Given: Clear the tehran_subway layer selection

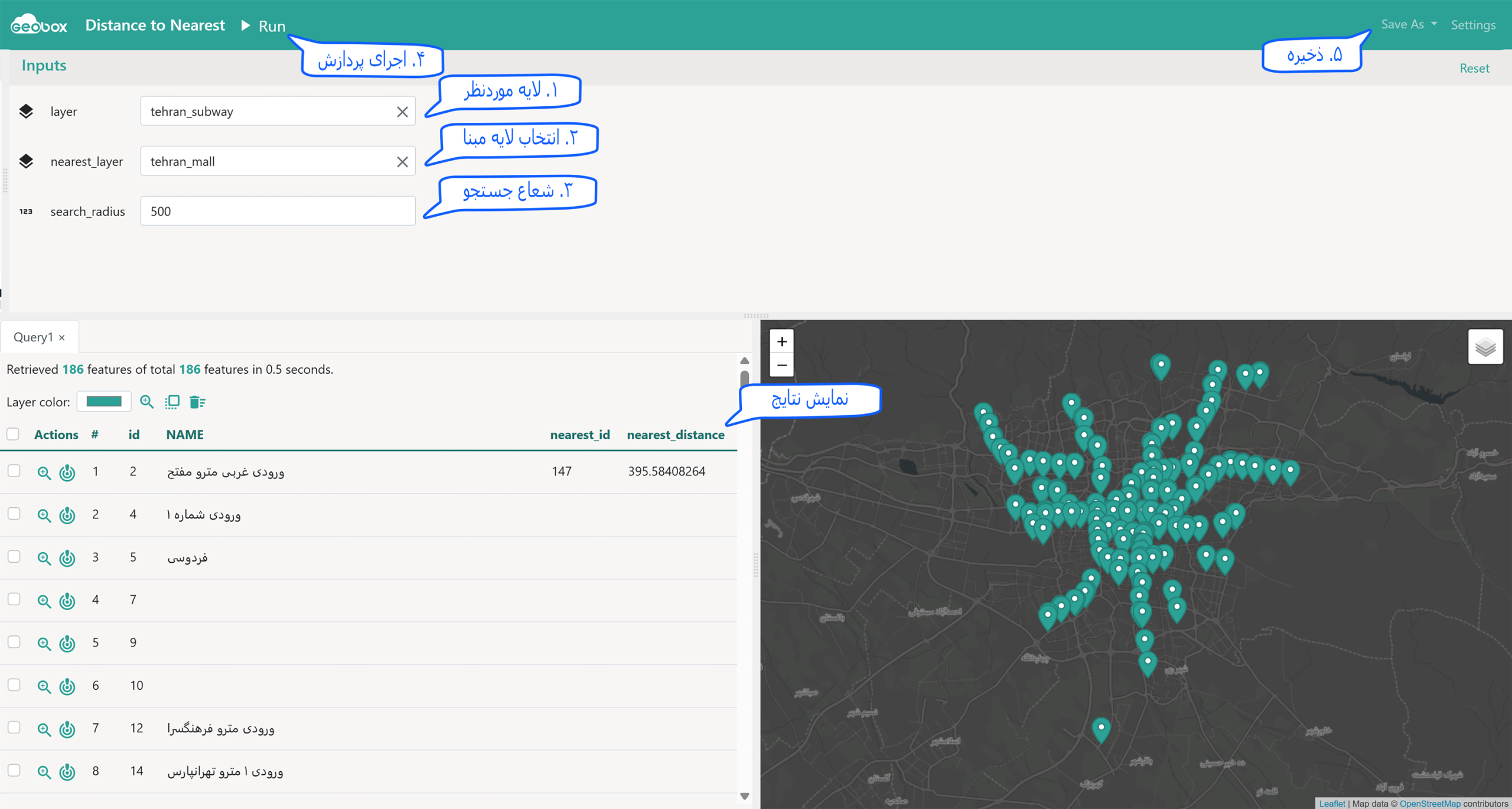Looking at the screenshot, I should [402, 112].
